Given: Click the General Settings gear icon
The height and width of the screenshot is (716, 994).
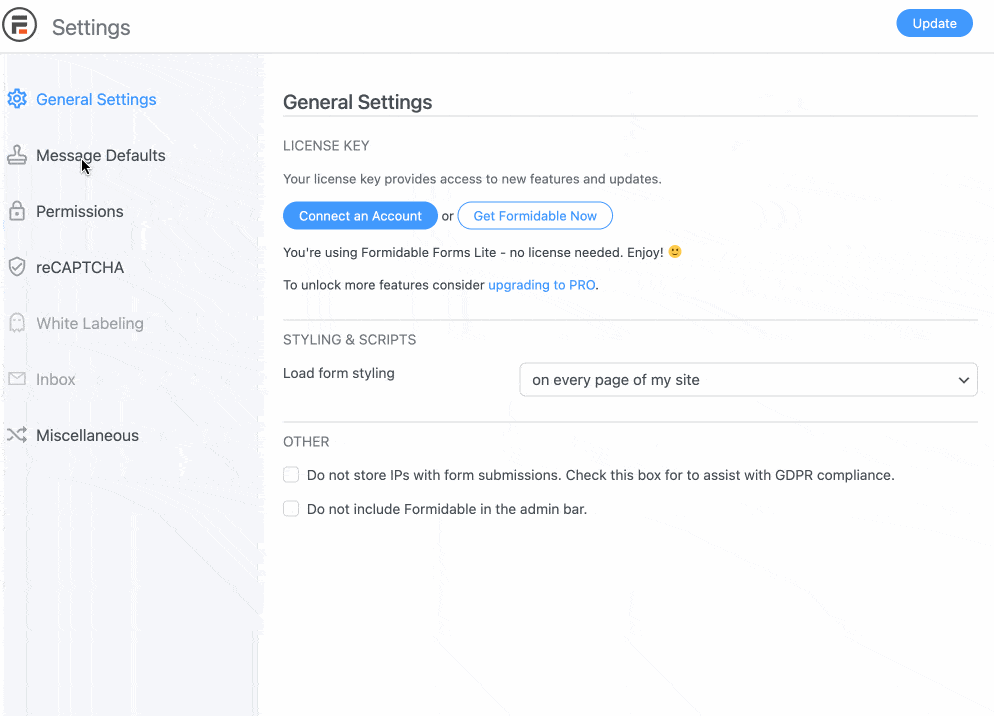Looking at the screenshot, I should [17, 99].
